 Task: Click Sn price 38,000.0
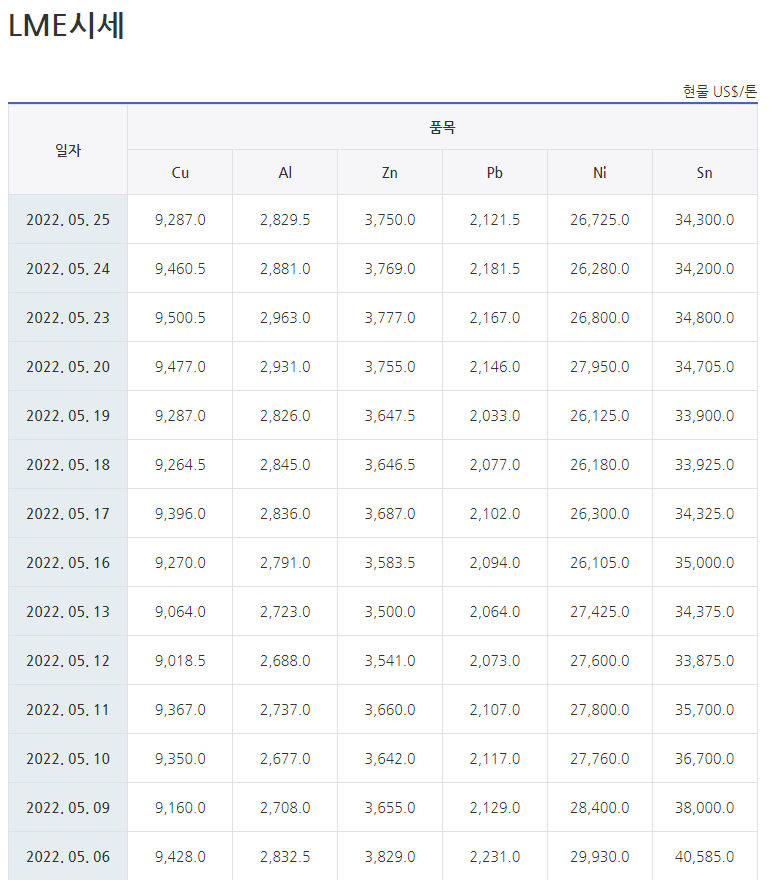coord(705,808)
